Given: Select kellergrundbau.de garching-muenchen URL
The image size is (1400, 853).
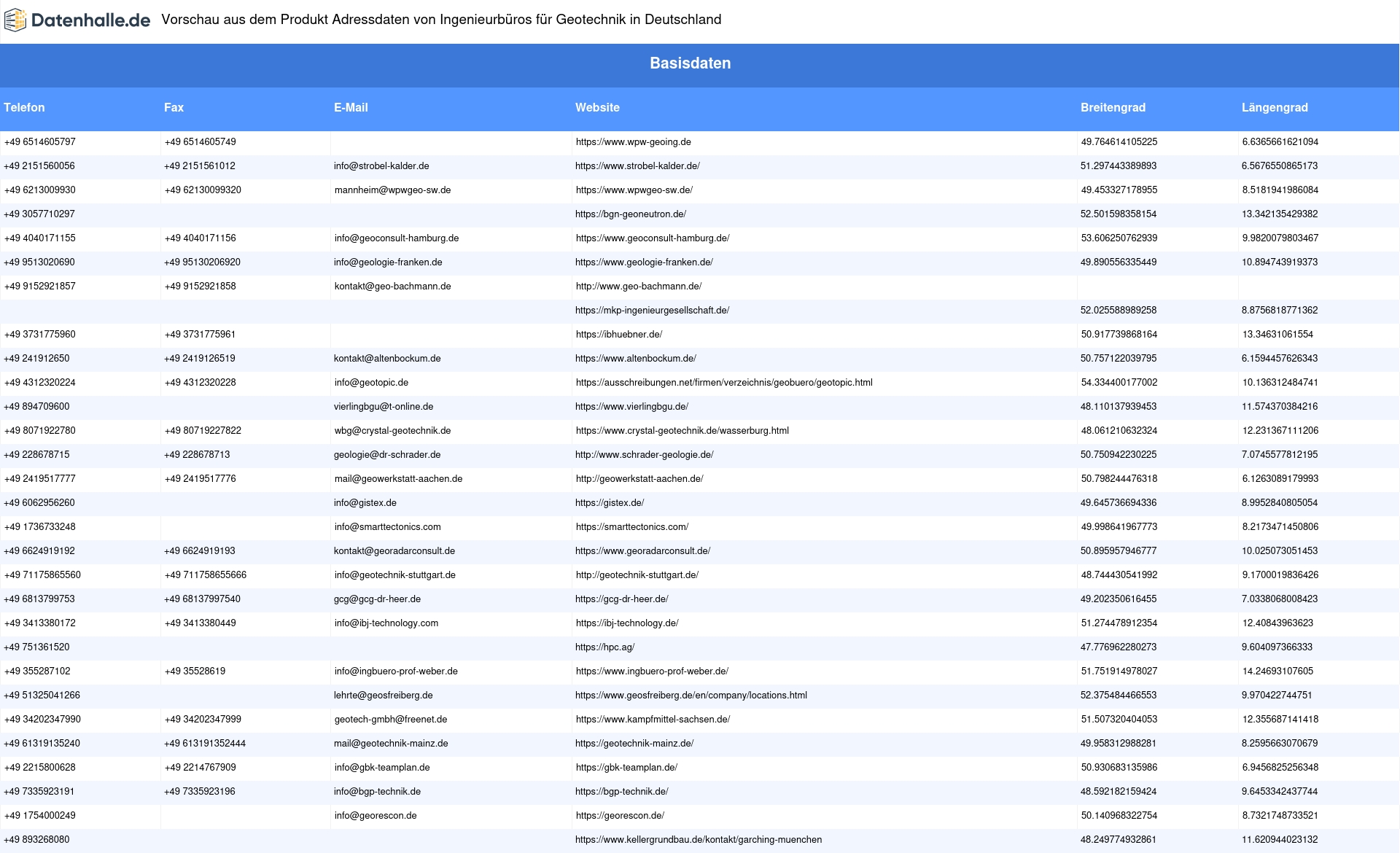Looking at the screenshot, I should [699, 840].
